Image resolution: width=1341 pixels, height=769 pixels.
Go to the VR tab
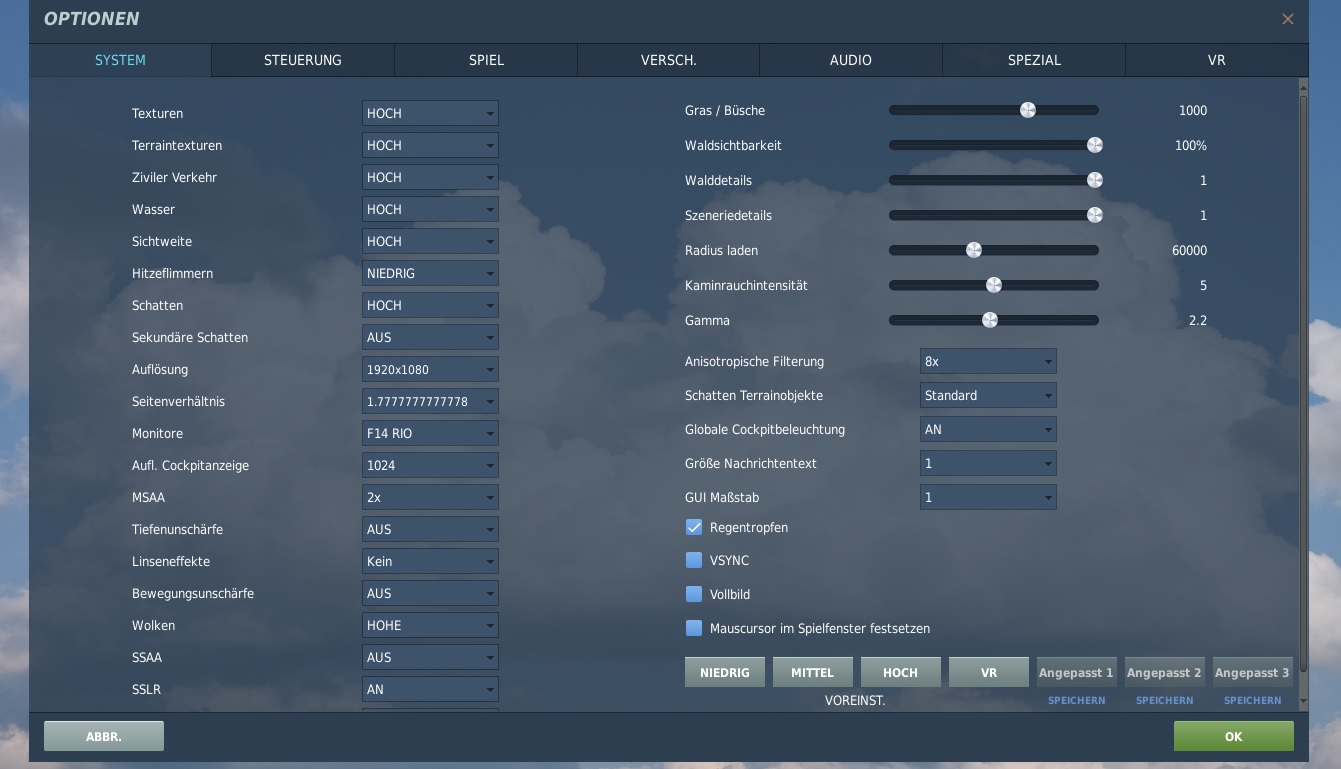coord(1216,60)
